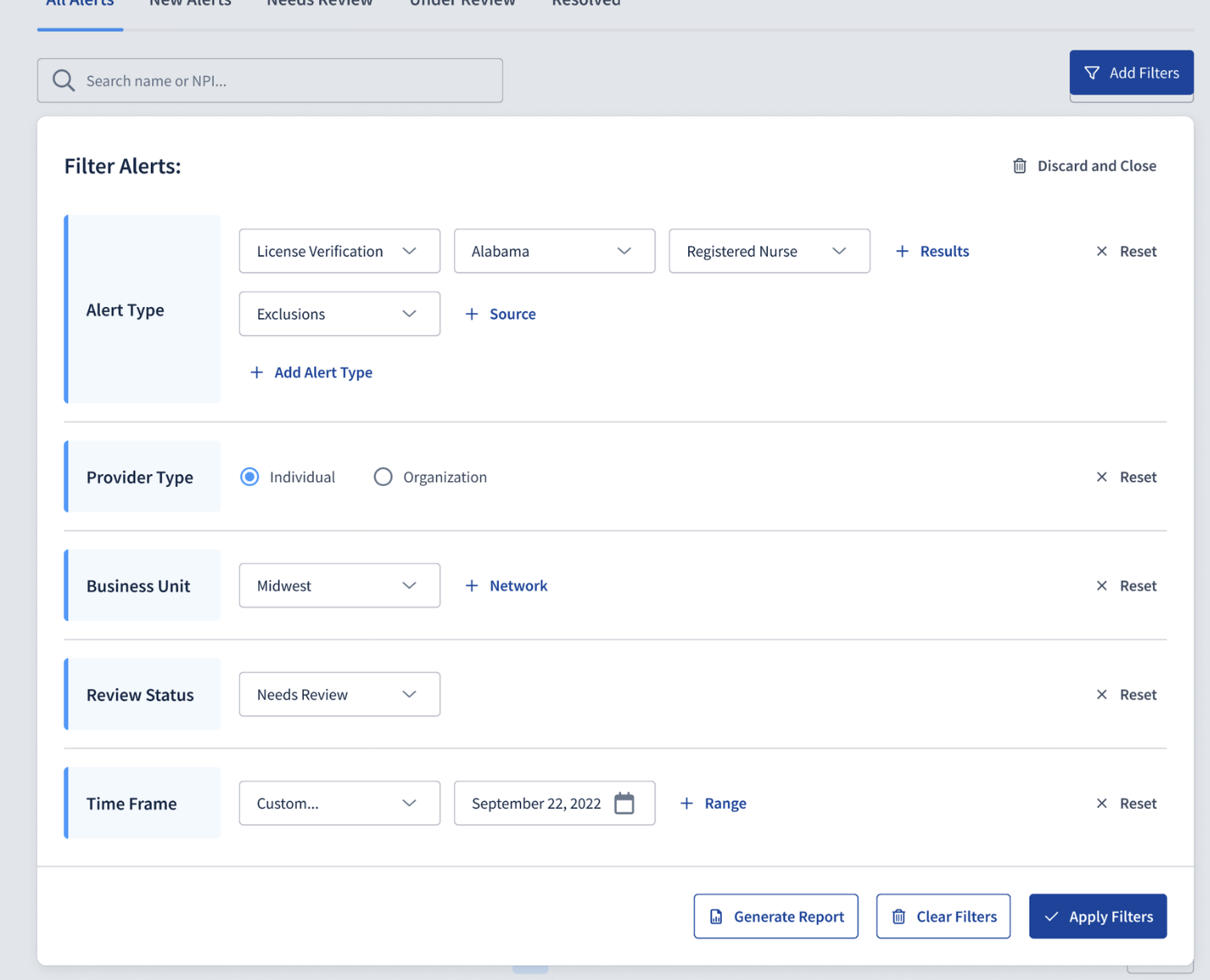Screen dimensions: 1210x980
Task: Click the funnel icon in Add Filters
Action: 1092,73
